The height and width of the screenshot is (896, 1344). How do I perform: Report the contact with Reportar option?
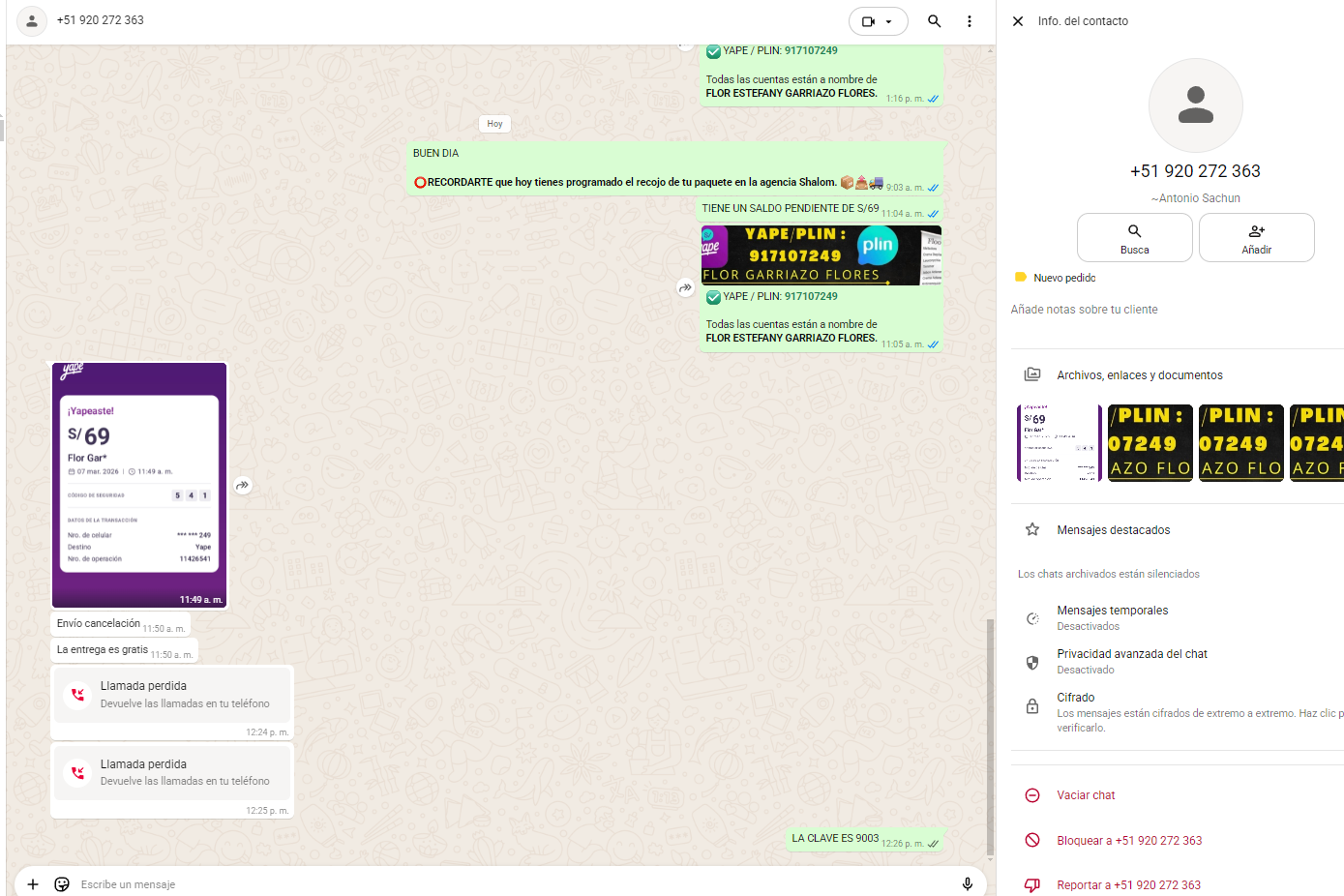[1128, 885]
